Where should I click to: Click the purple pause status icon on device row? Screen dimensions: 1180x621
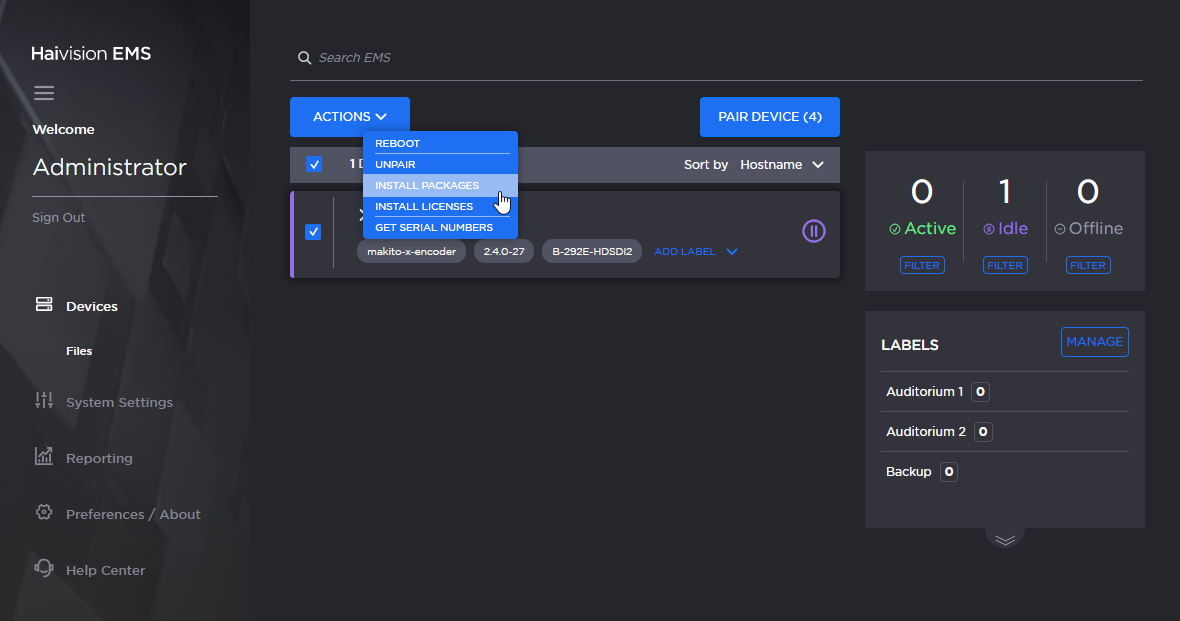click(x=813, y=231)
